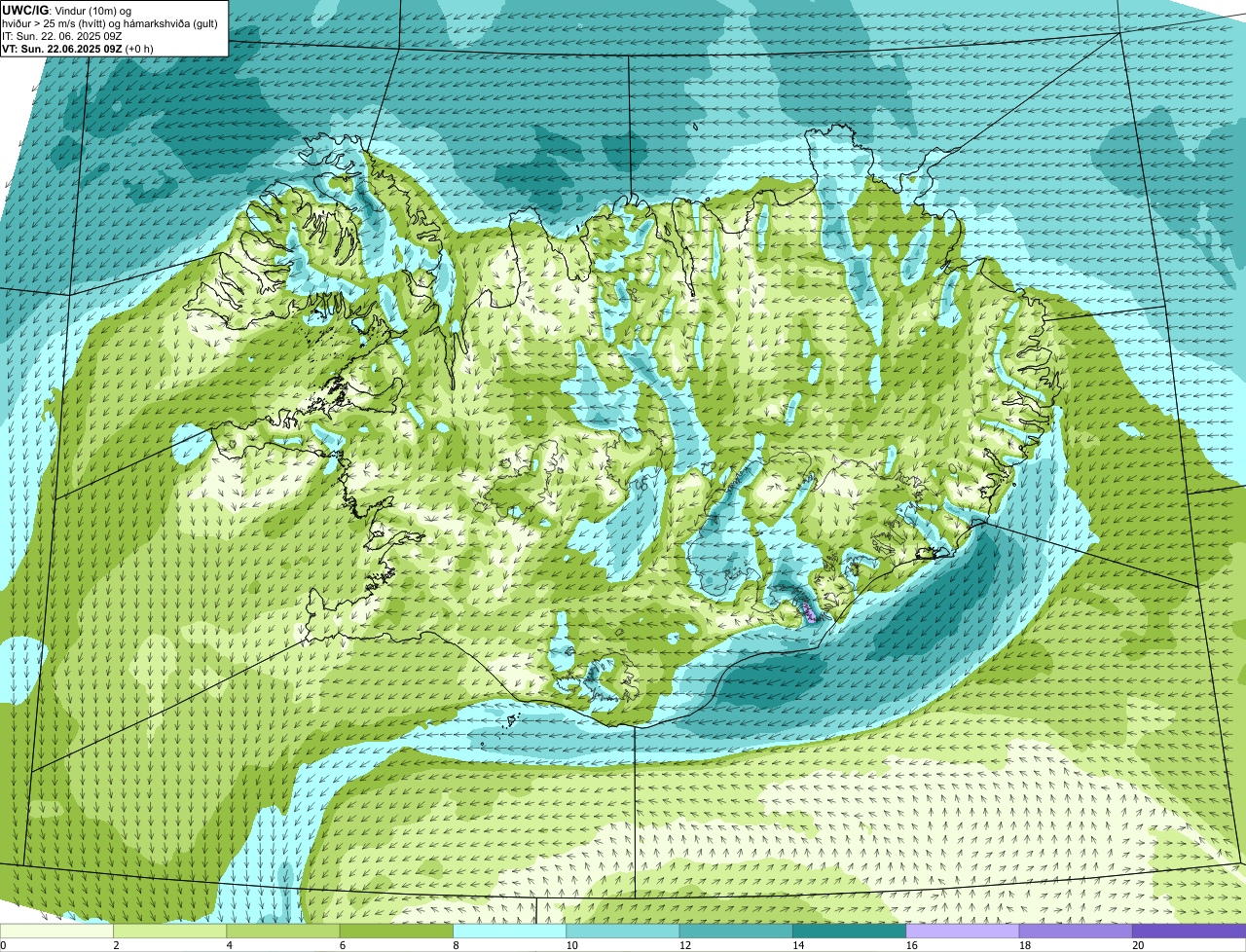Click the 0–2 m/s pale yellow legend swatch
The width and height of the screenshot is (1246, 952).
pos(56,931)
